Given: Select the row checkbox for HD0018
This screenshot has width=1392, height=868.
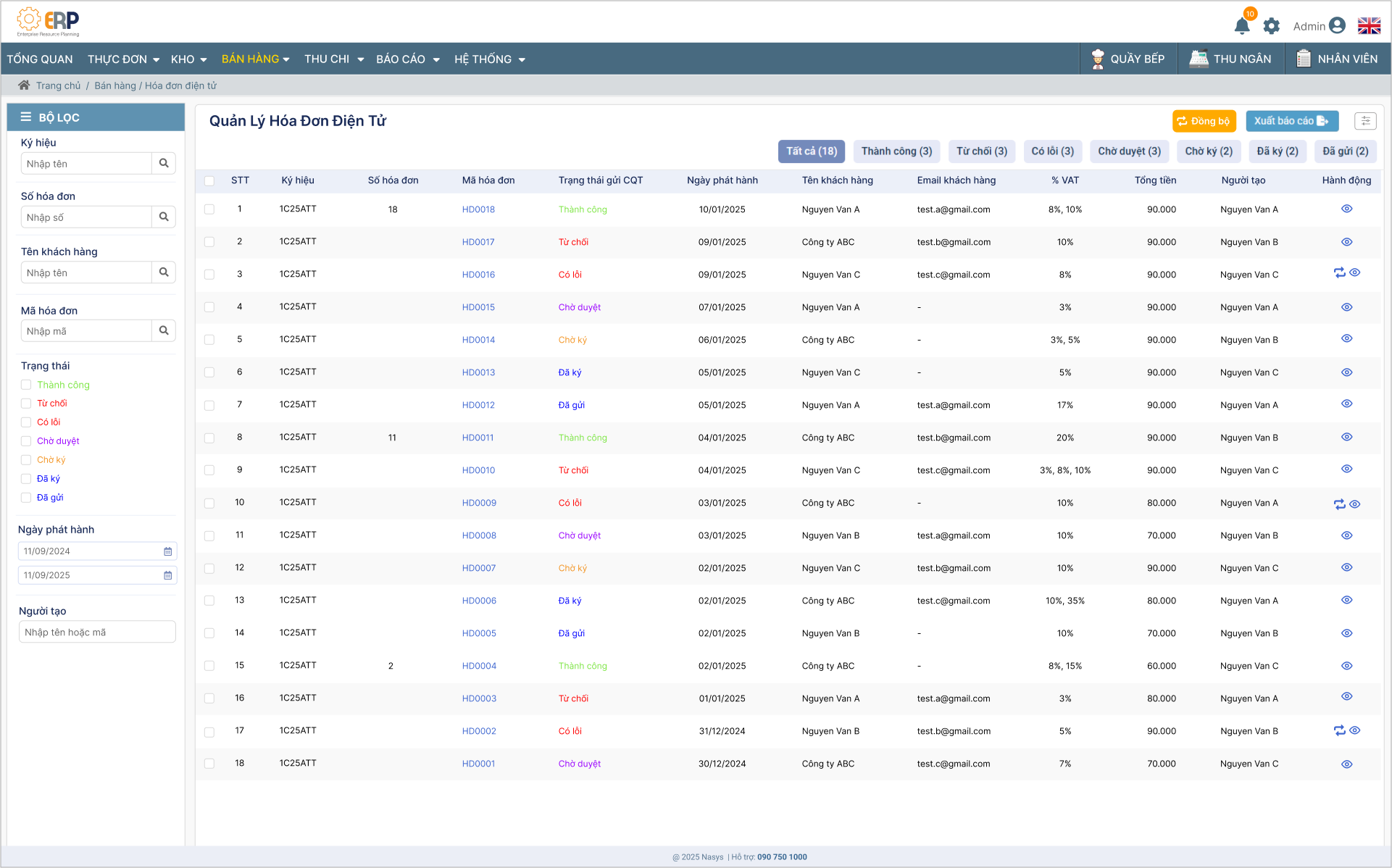Looking at the screenshot, I should point(209,209).
